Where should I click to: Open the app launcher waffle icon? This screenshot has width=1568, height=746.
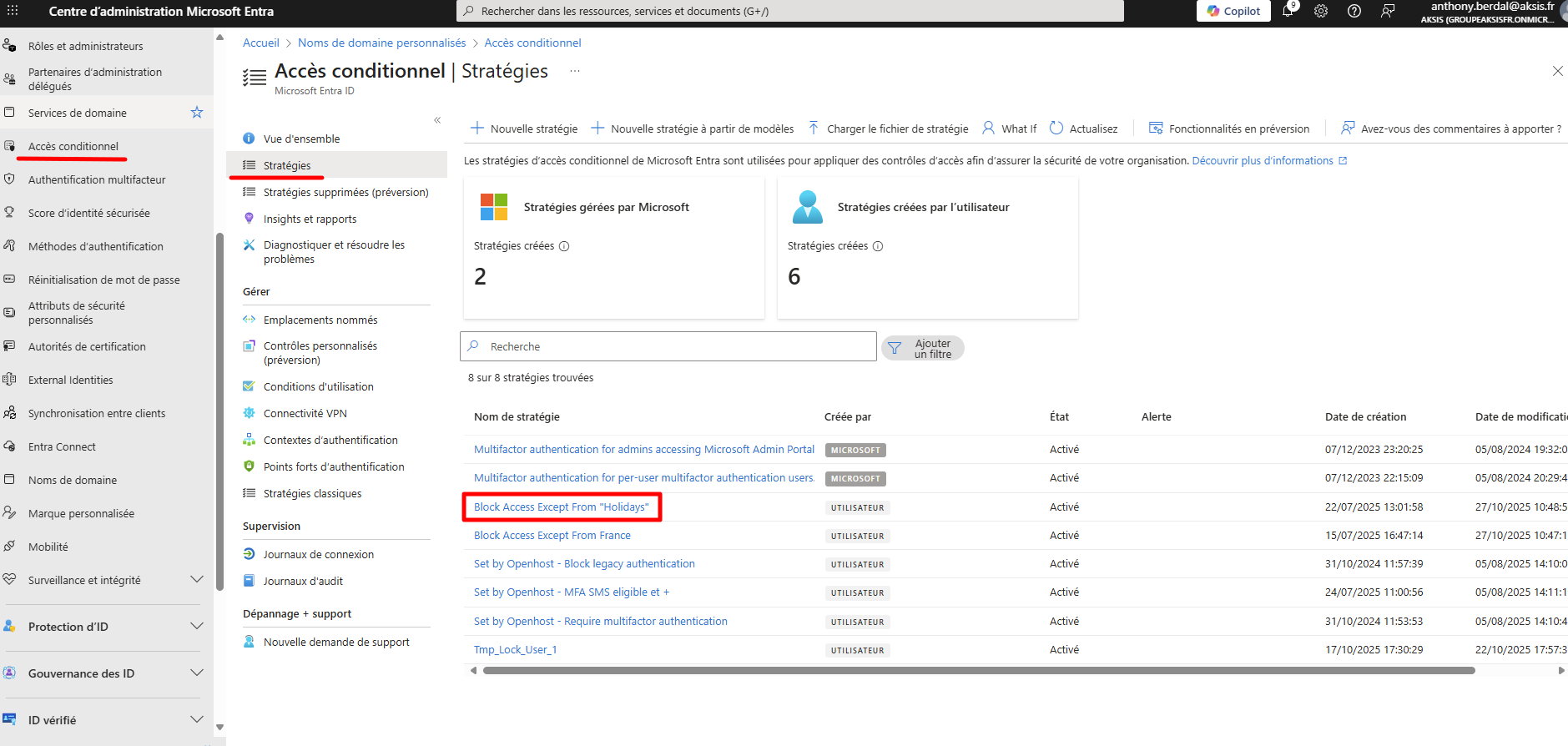[13, 11]
